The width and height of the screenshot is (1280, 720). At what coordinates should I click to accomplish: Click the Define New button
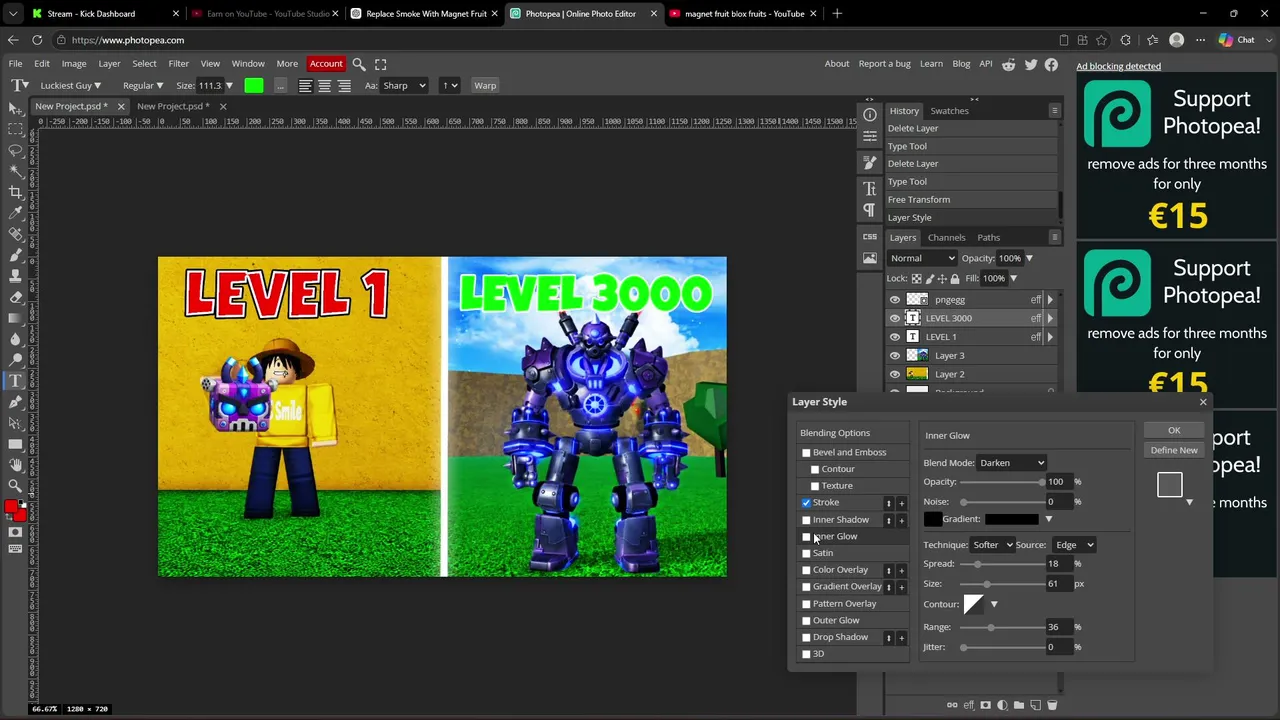pos(1174,450)
